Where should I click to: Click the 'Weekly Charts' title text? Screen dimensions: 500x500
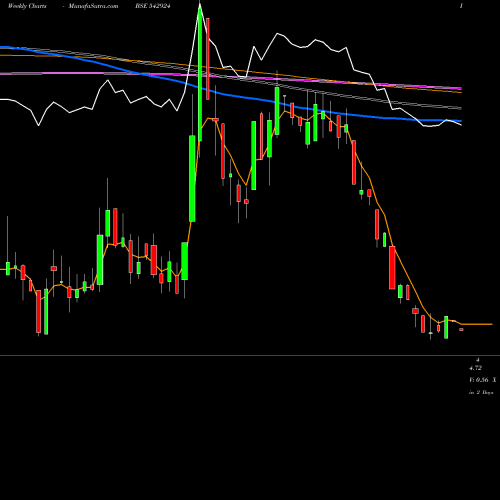click(x=27, y=6)
